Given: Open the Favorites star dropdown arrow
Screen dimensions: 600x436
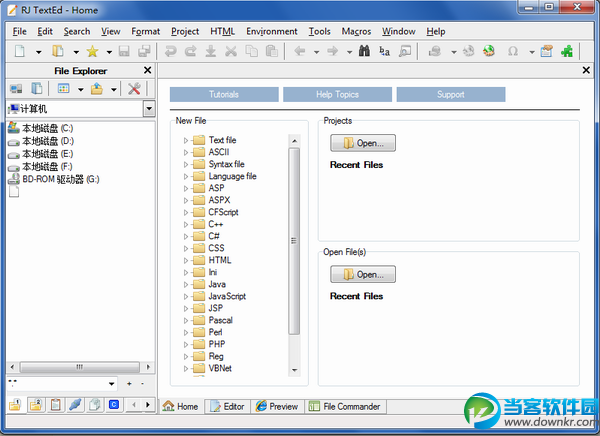Looking at the screenshot, I should (109, 52).
